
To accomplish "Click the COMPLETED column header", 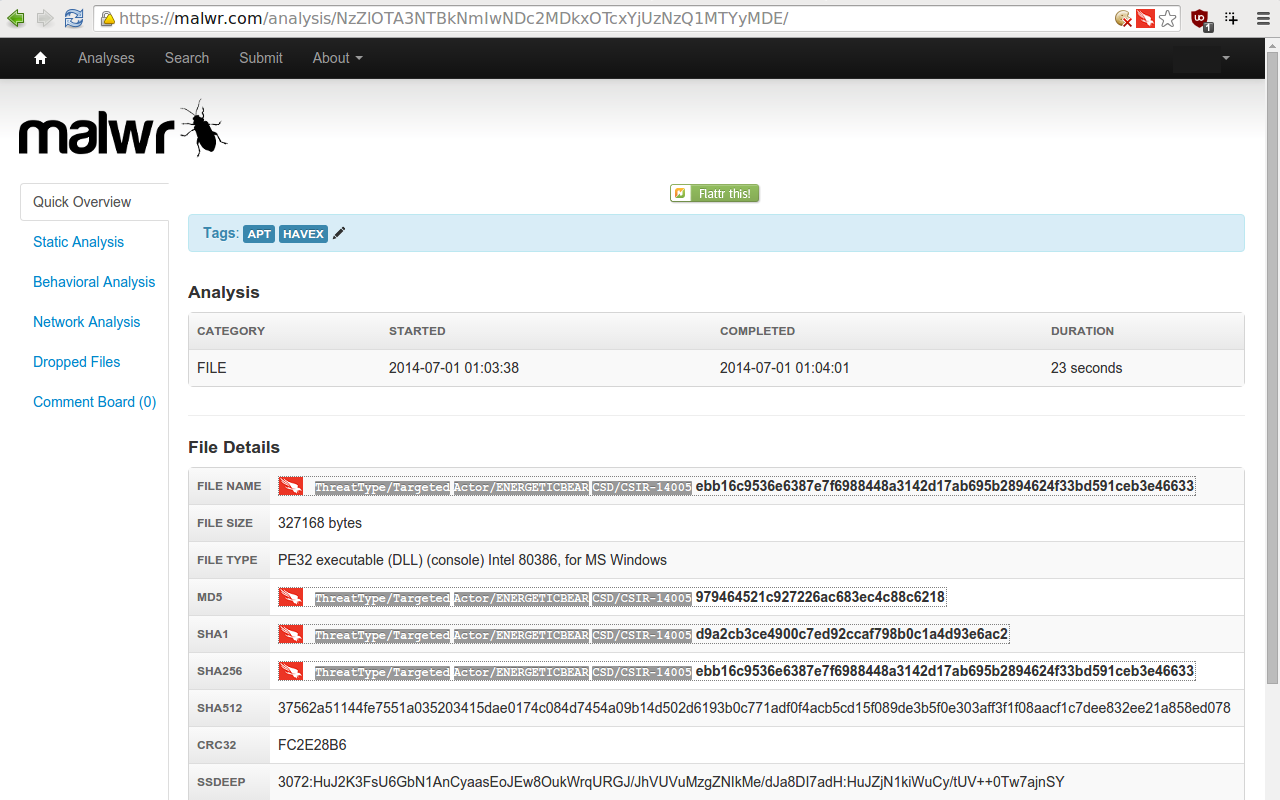I will tap(757, 331).
